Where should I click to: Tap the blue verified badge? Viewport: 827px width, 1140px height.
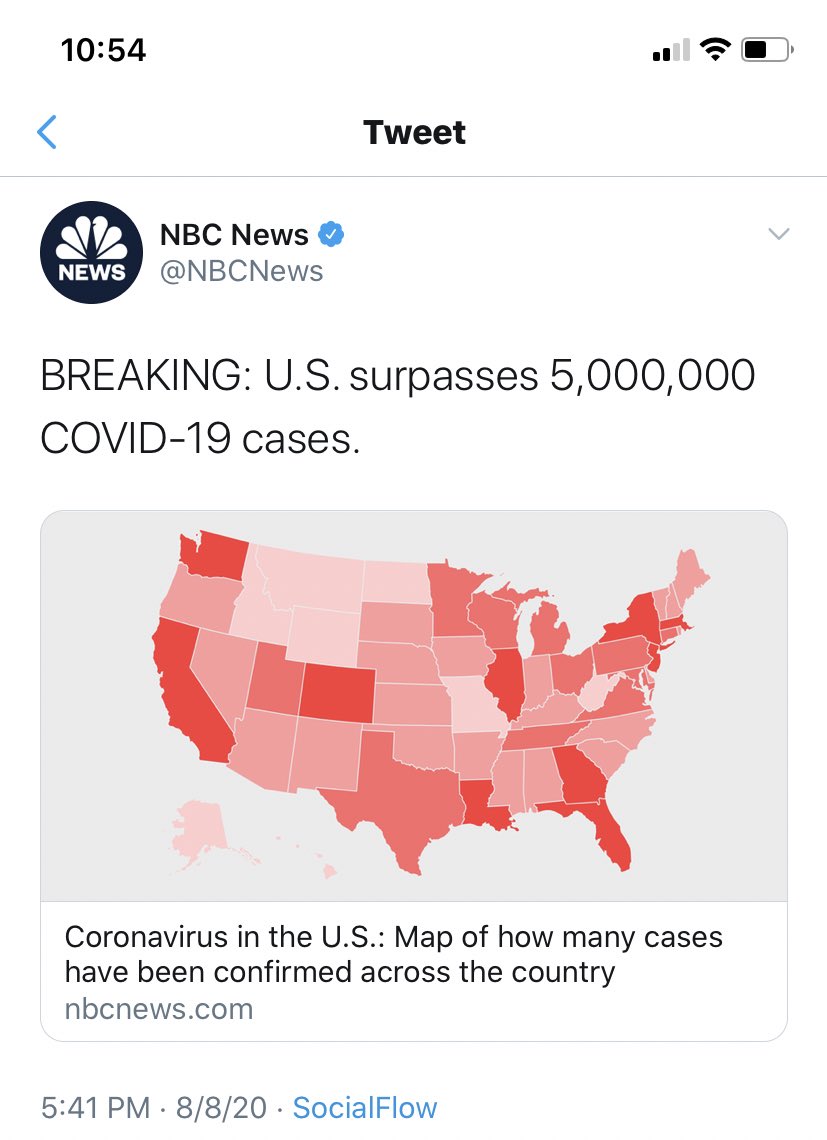click(x=332, y=234)
